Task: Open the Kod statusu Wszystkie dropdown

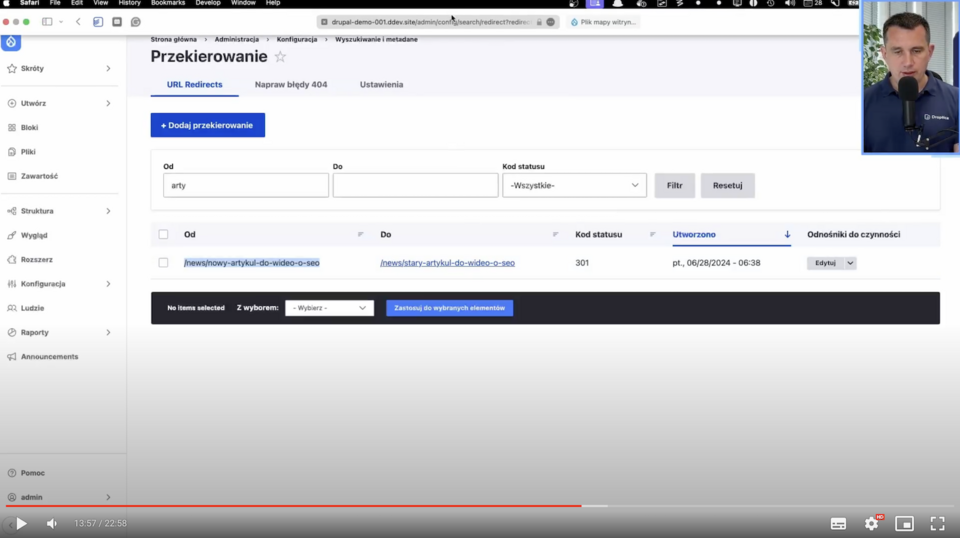Action: [574, 185]
